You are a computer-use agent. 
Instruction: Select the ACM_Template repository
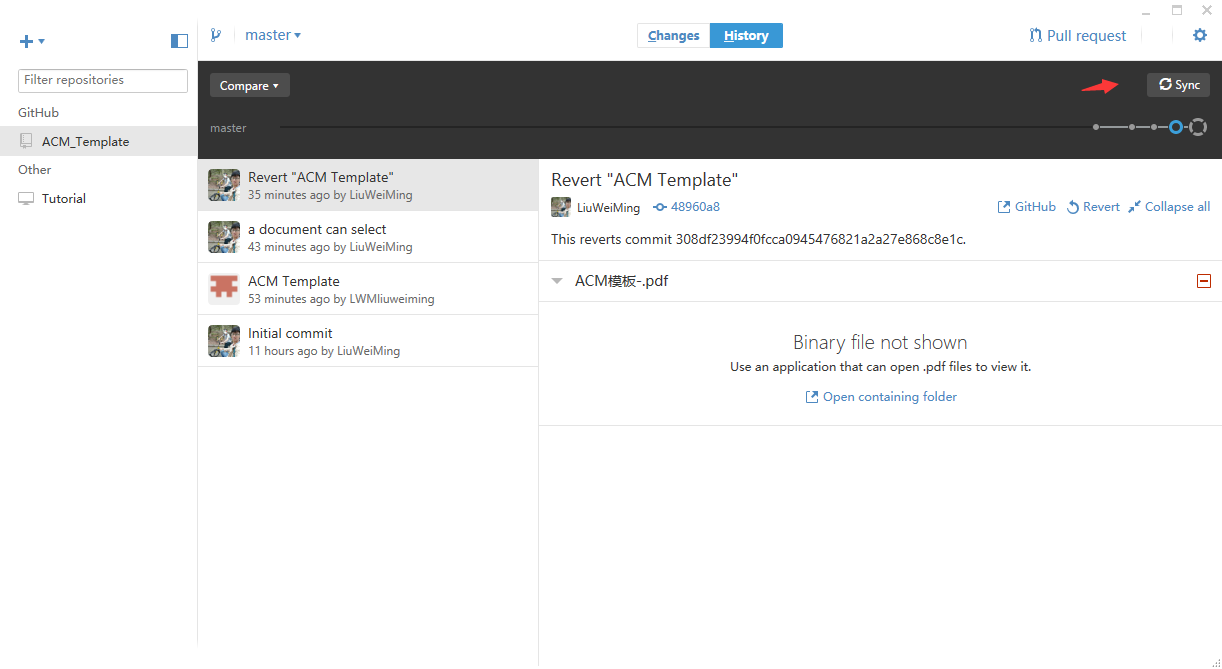(x=98, y=141)
